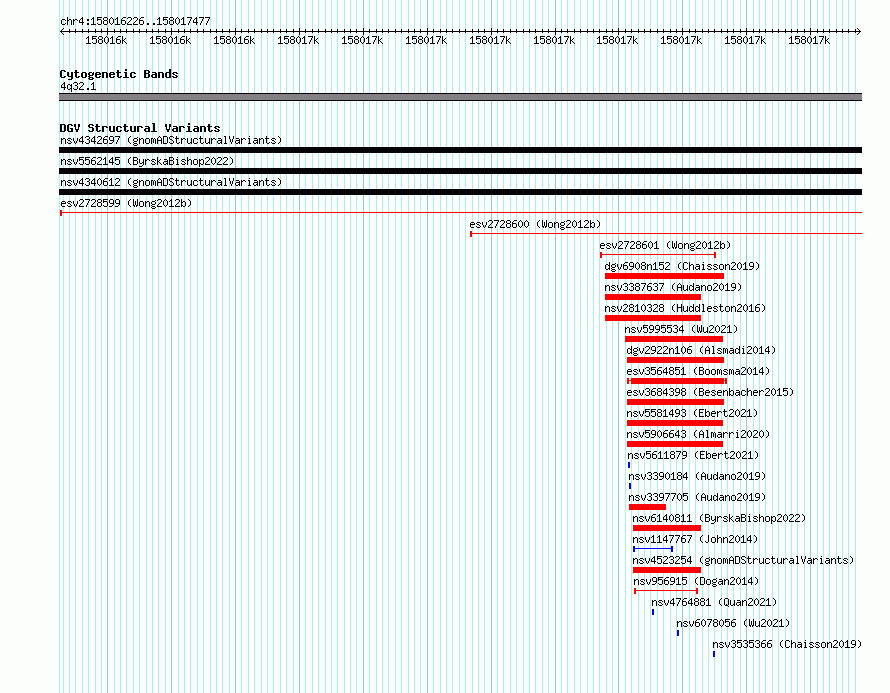Image resolution: width=890 pixels, height=693 pixels.
Task: Open nsv4764881 Quan2021 label
Action: coord(714,602)
